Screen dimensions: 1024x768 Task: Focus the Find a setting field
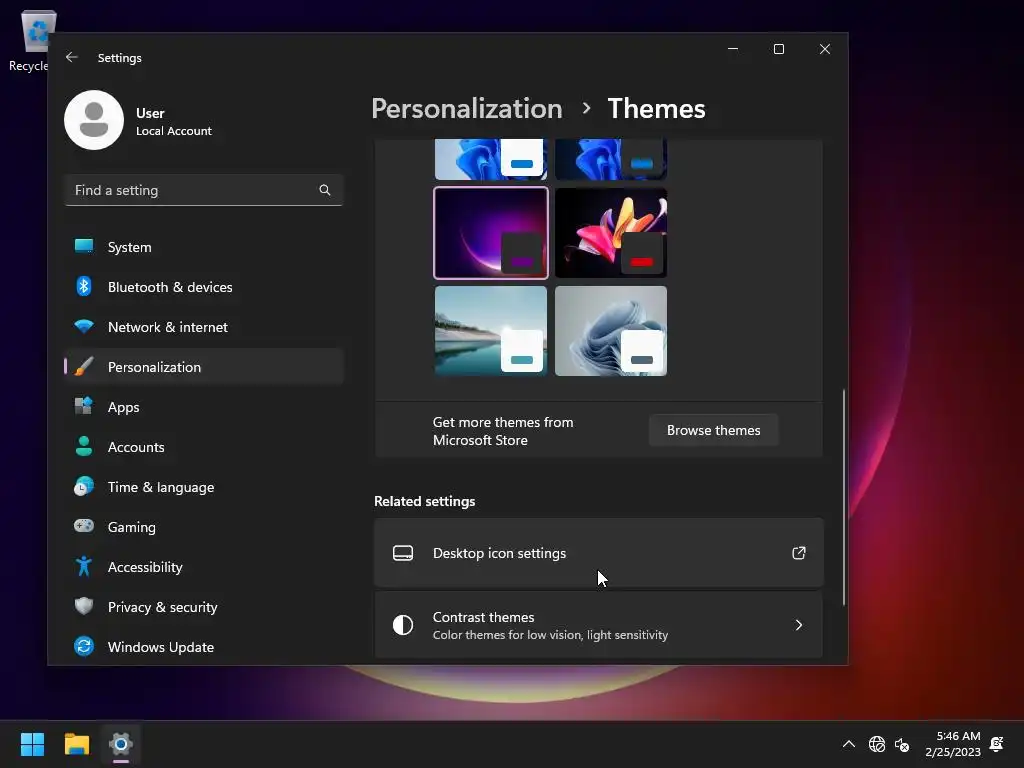(204, 190)
